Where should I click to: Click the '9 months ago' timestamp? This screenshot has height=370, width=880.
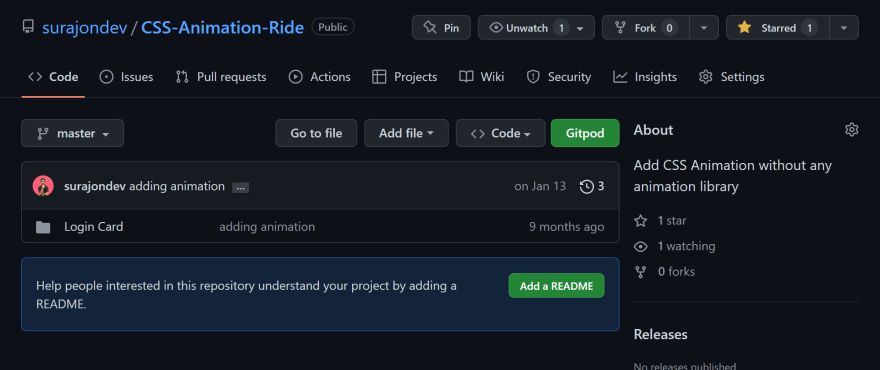pyautogui.click(x=567, y=227)
